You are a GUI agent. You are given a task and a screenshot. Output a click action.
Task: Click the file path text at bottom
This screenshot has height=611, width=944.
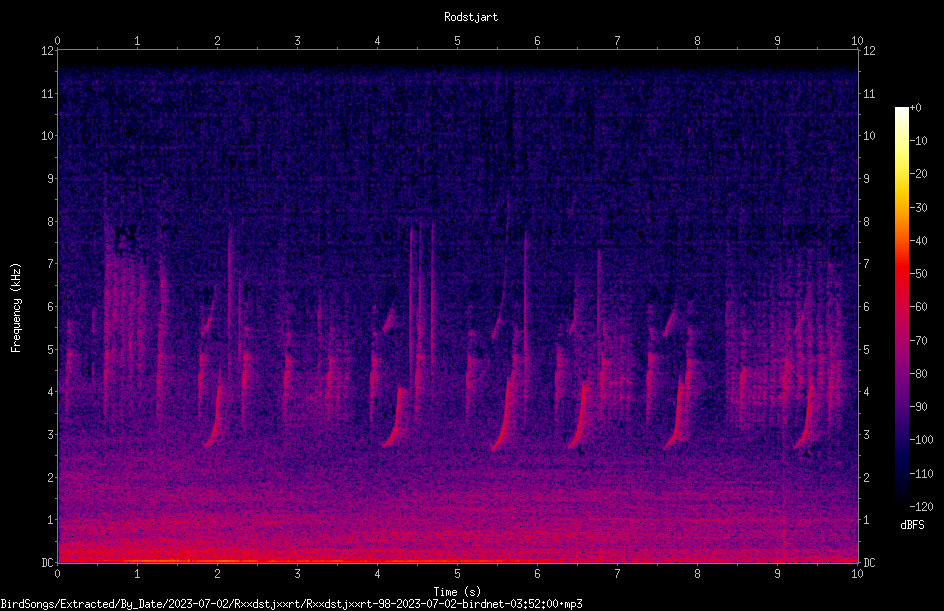coord(291,604)
